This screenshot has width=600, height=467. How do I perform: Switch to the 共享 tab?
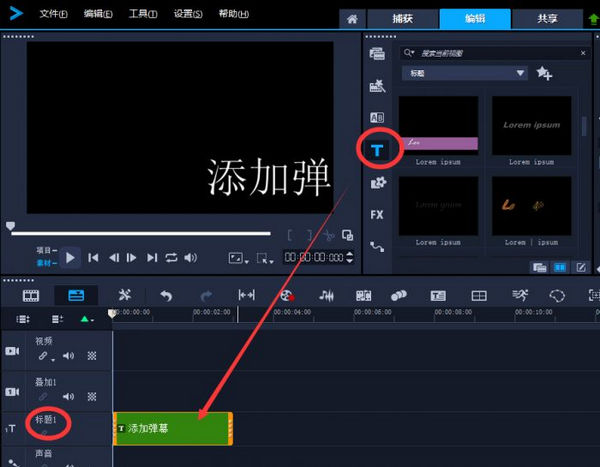(547, 19)
